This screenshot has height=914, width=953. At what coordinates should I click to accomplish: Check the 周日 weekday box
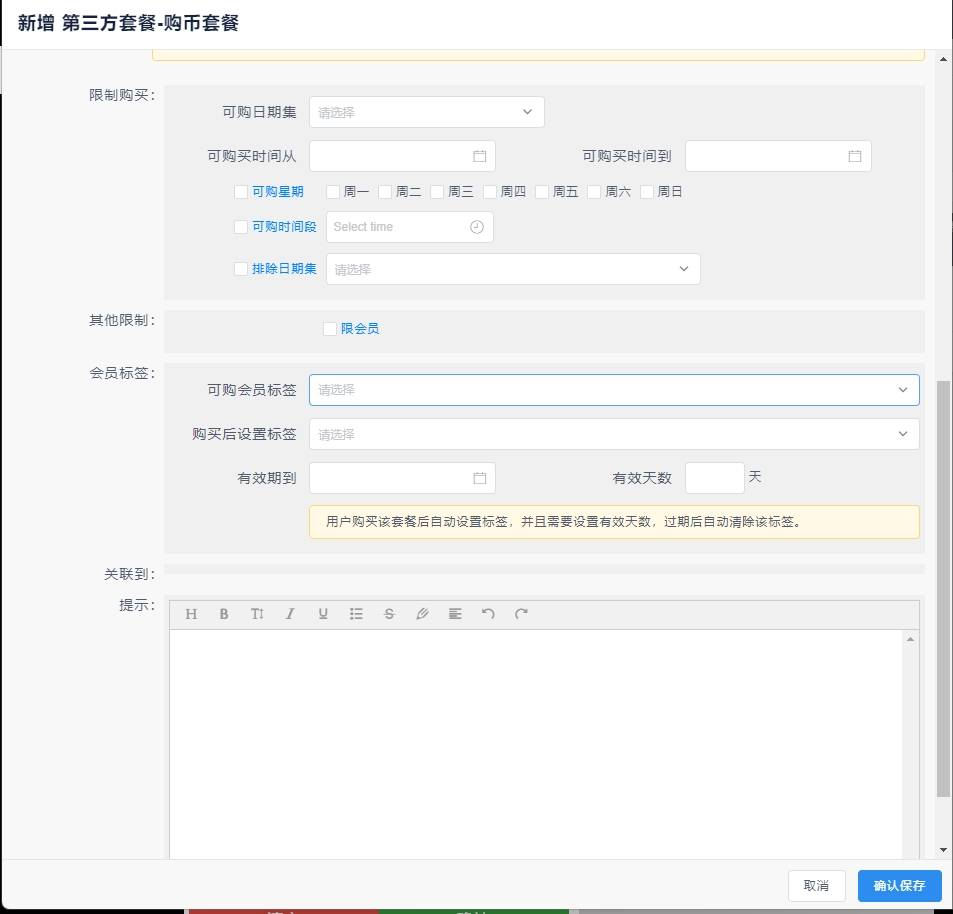pos(647,192)
